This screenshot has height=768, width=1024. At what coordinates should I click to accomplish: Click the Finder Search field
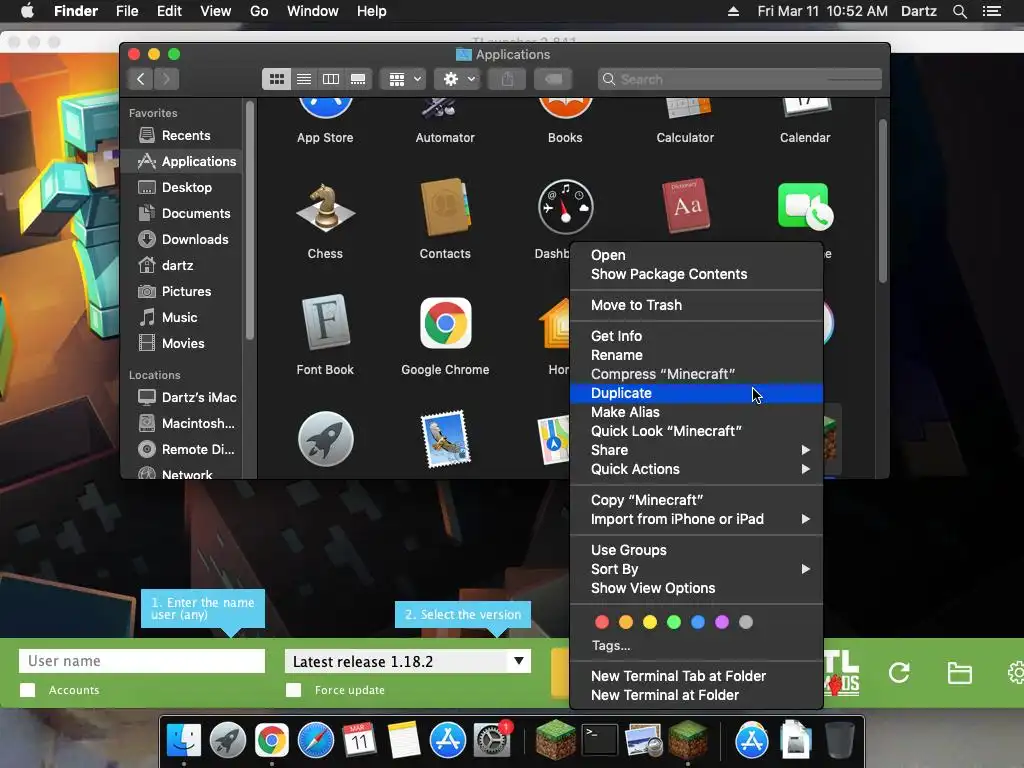tap(739, 79)
